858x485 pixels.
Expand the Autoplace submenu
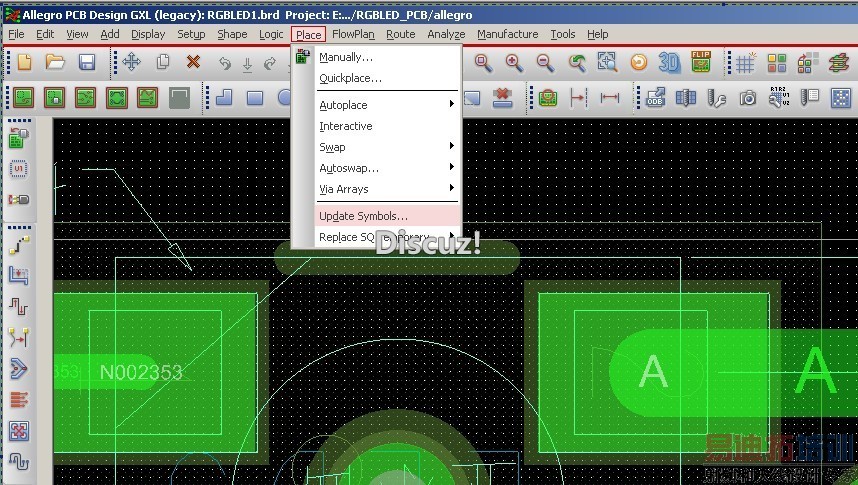click(x=386, y=105)
